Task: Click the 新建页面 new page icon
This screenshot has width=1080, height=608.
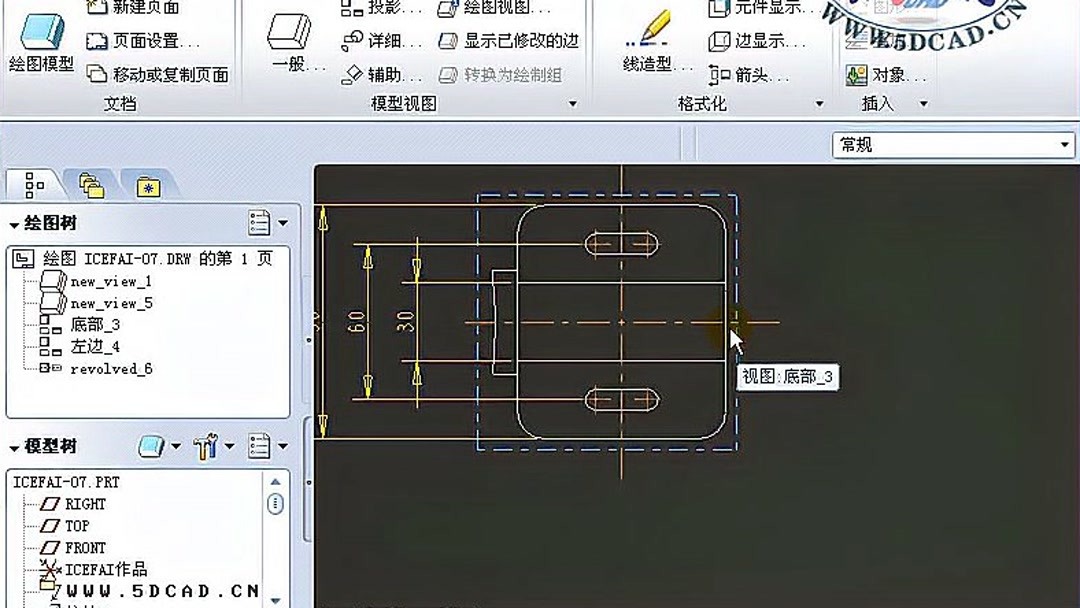Action: (x=100, y=8)
